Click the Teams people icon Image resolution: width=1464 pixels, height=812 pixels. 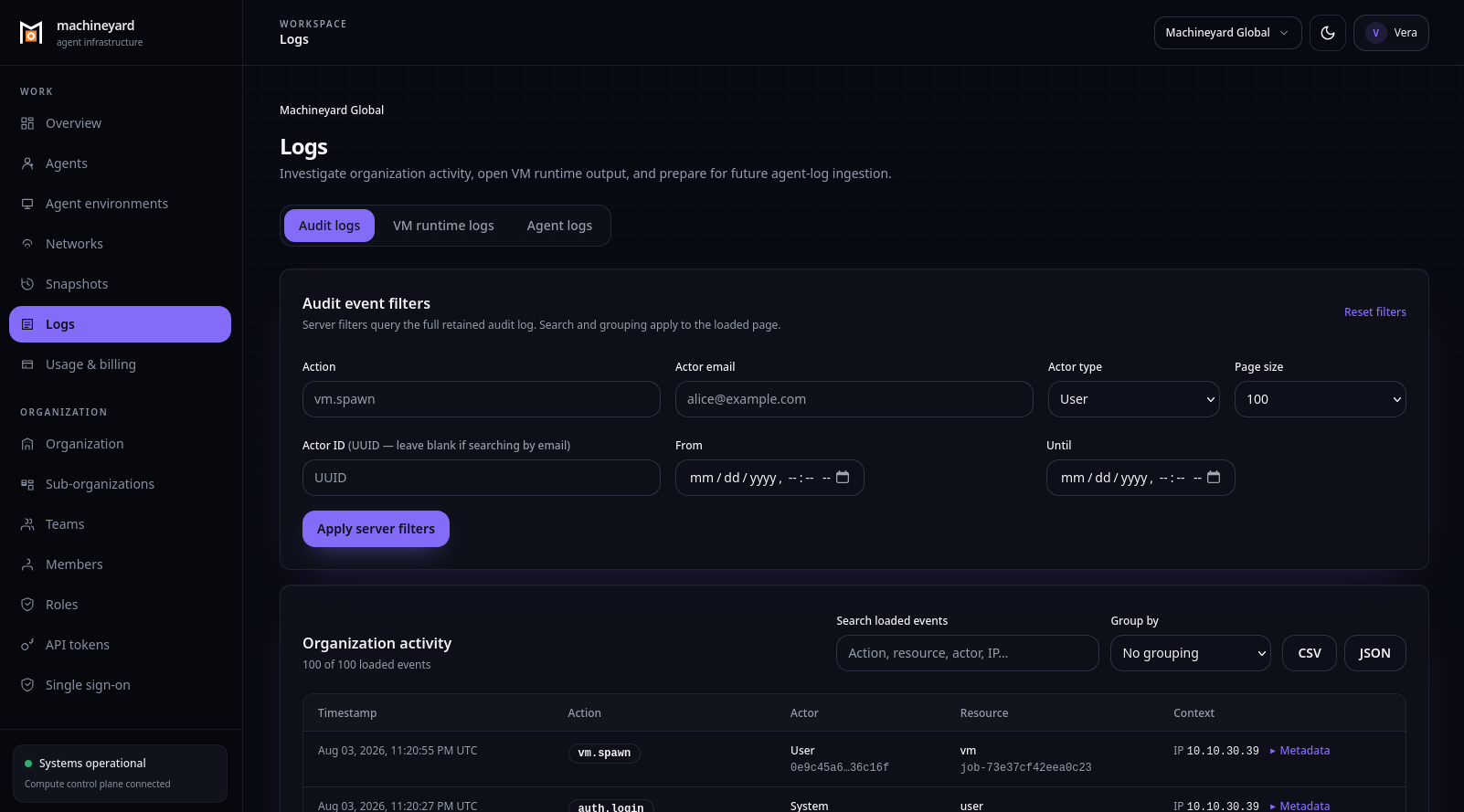click(27, 524)
